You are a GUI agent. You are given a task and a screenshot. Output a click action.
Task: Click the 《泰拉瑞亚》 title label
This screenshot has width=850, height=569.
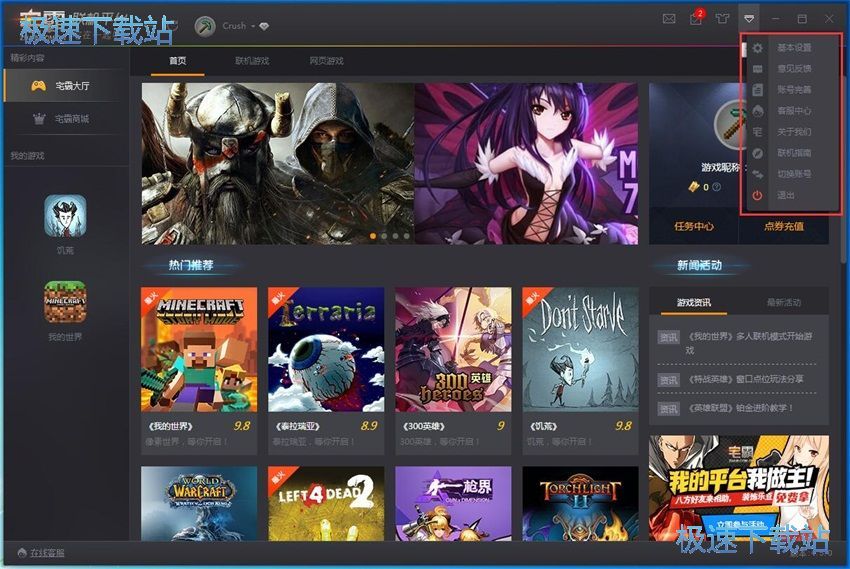(297, 426)
